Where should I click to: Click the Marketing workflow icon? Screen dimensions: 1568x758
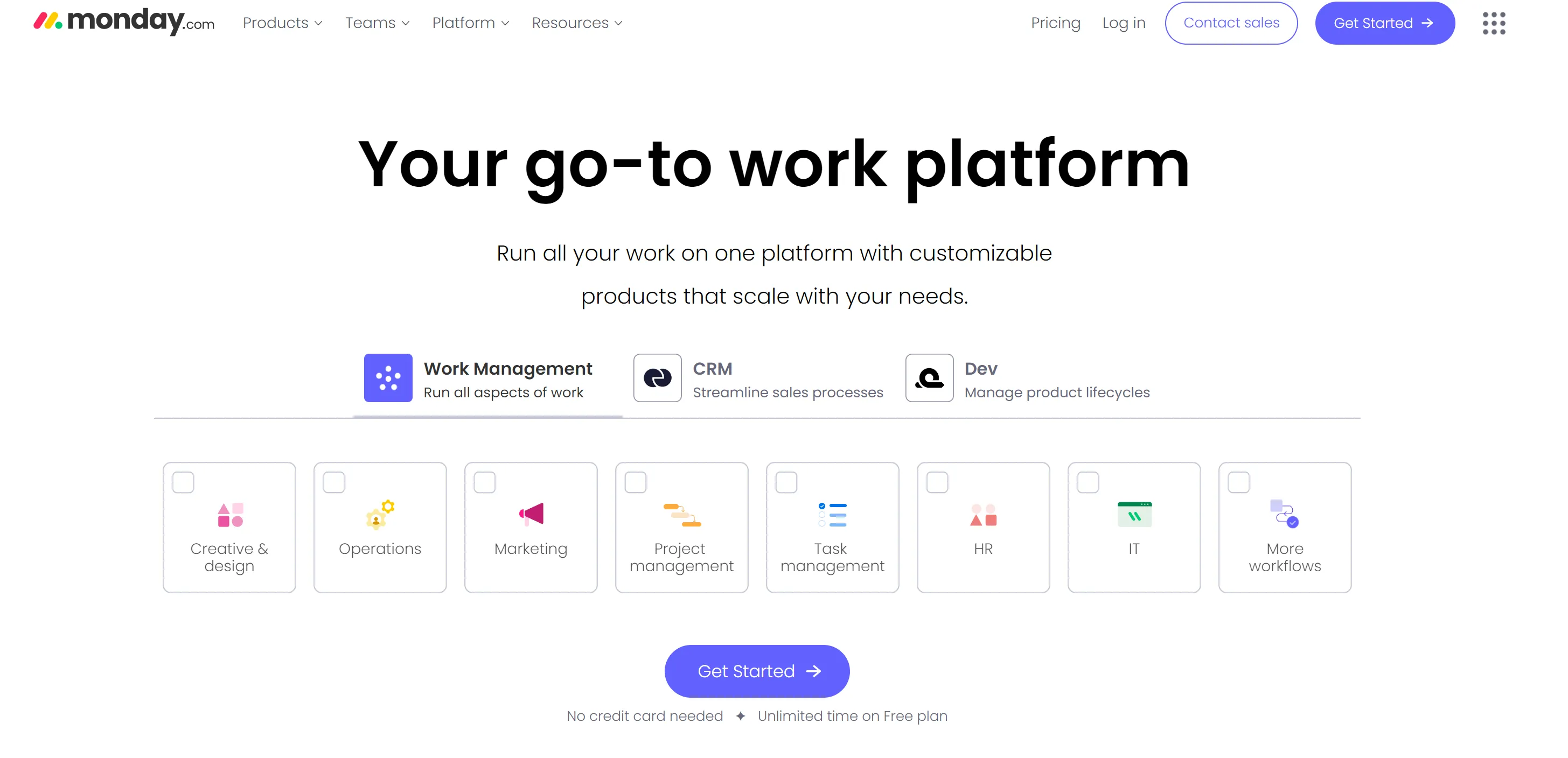(530, 514)
